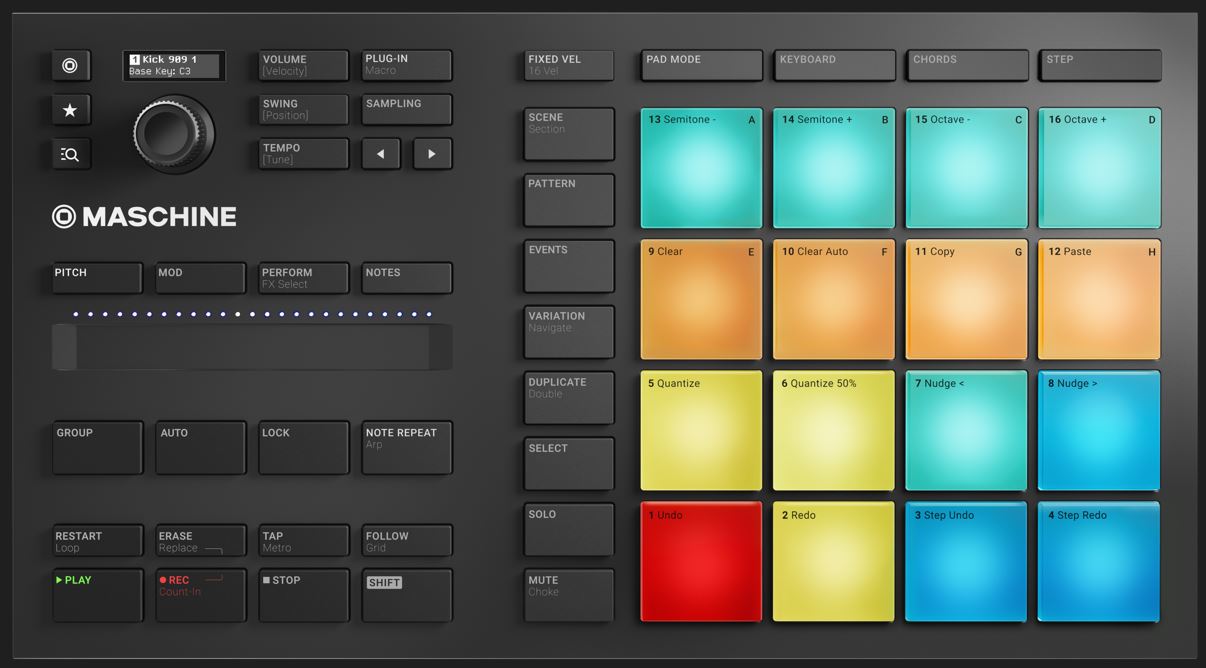
Task: Click the DUPLICATE Double button
Action: tap(569, 398)
